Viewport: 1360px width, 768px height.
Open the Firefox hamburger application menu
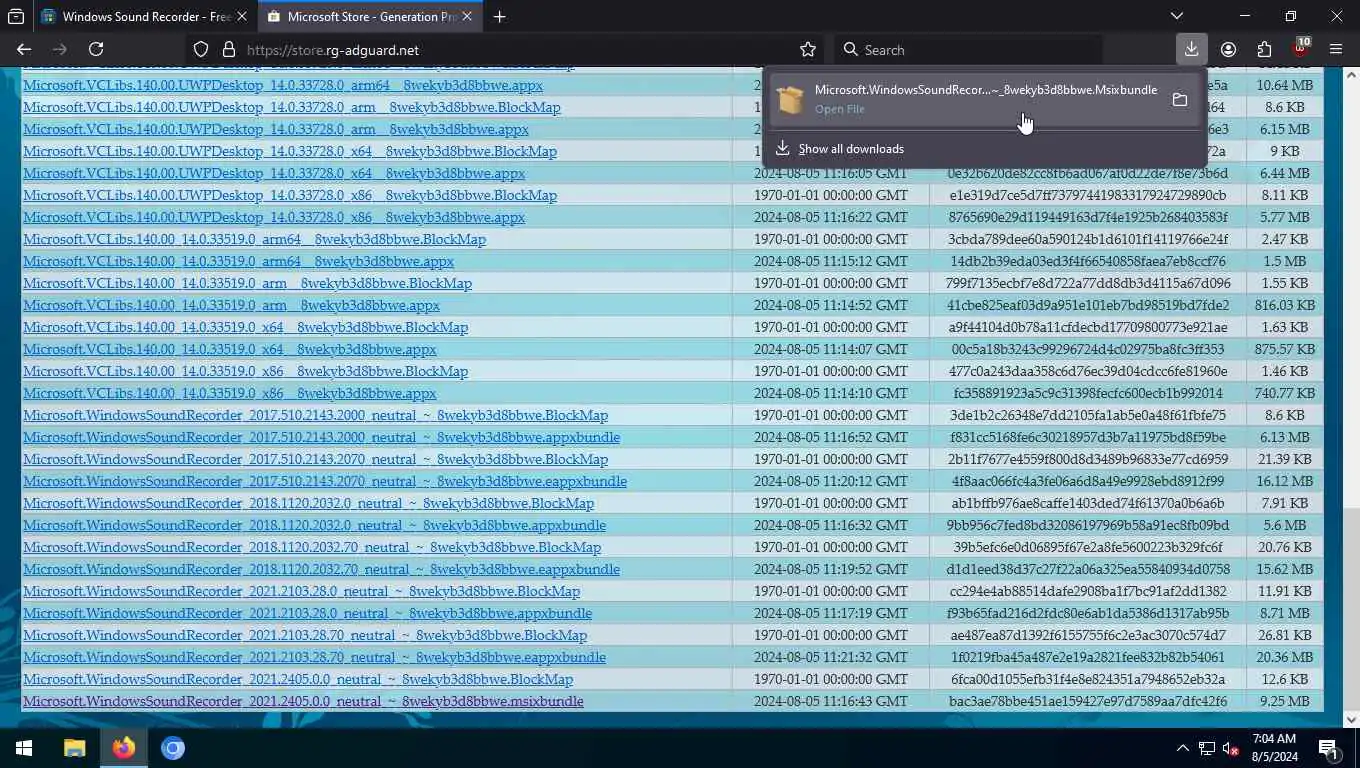coord(1336,49)
